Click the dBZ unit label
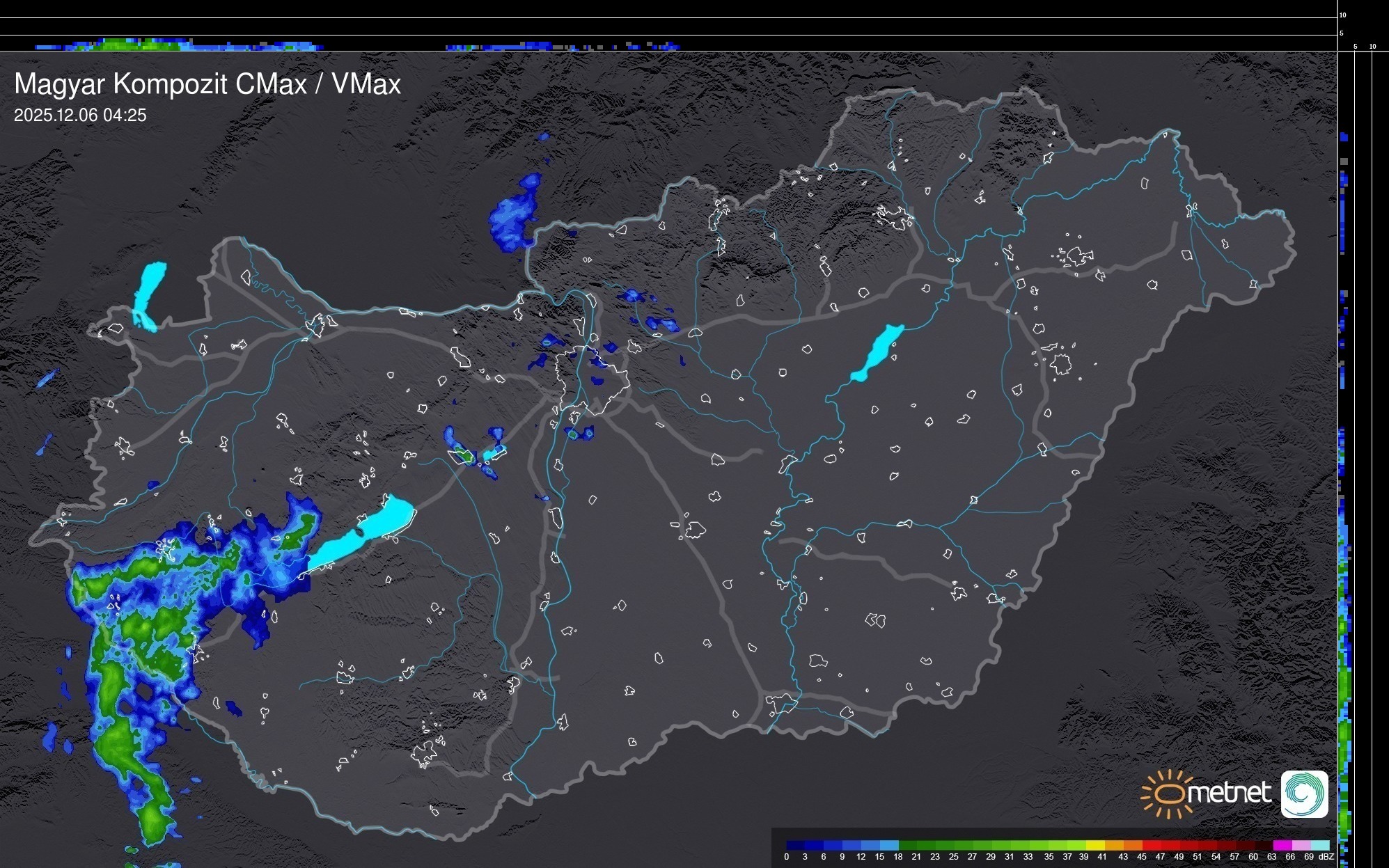Image resolution: width=1389 pixels, height=868 pixels. [x=1326, y=857]
